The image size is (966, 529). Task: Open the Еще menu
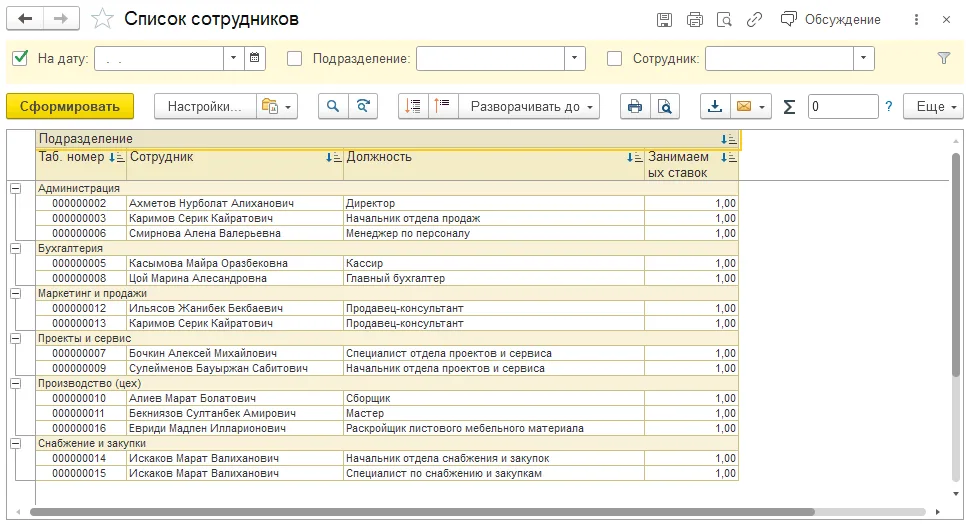click(933, 107)
